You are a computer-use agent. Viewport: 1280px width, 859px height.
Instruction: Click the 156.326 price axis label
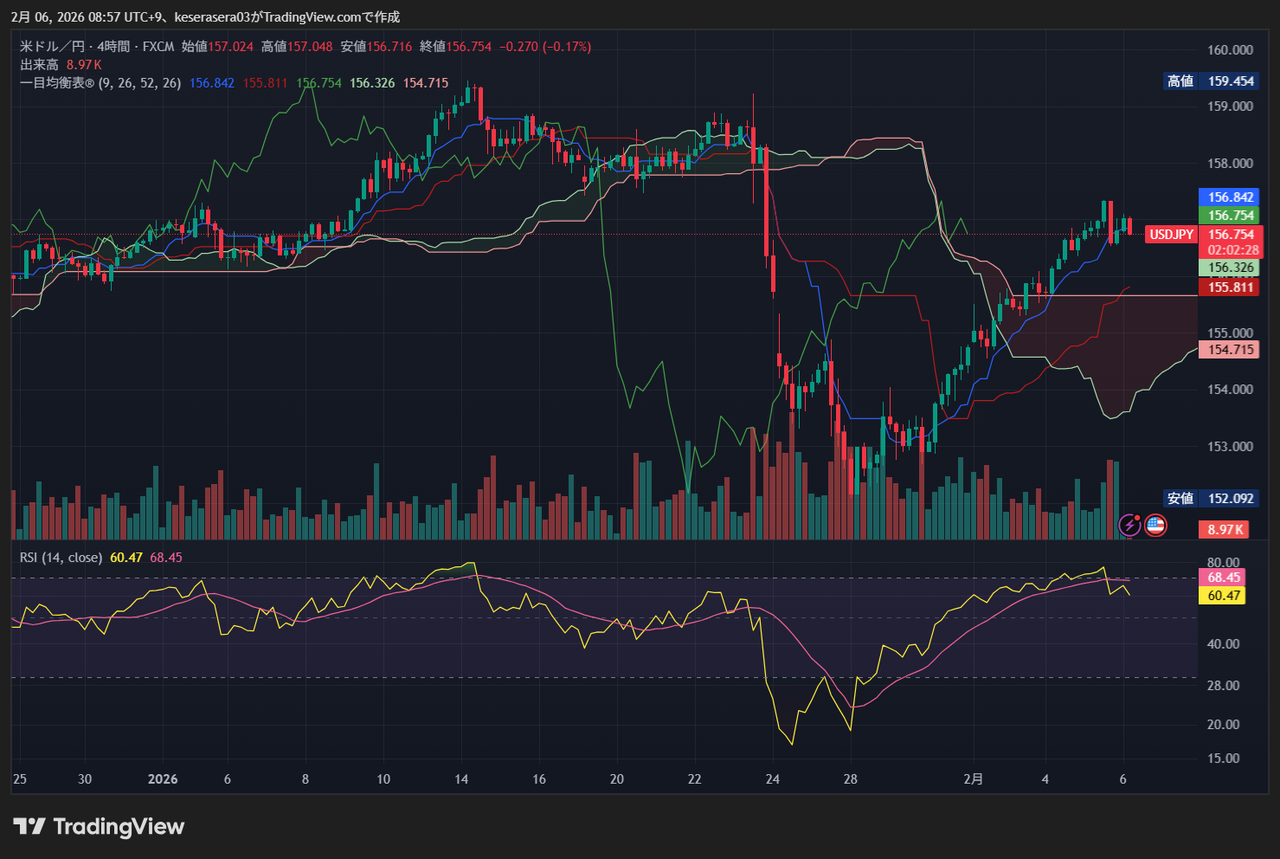pyautogui.click(x=1228, y=268)
